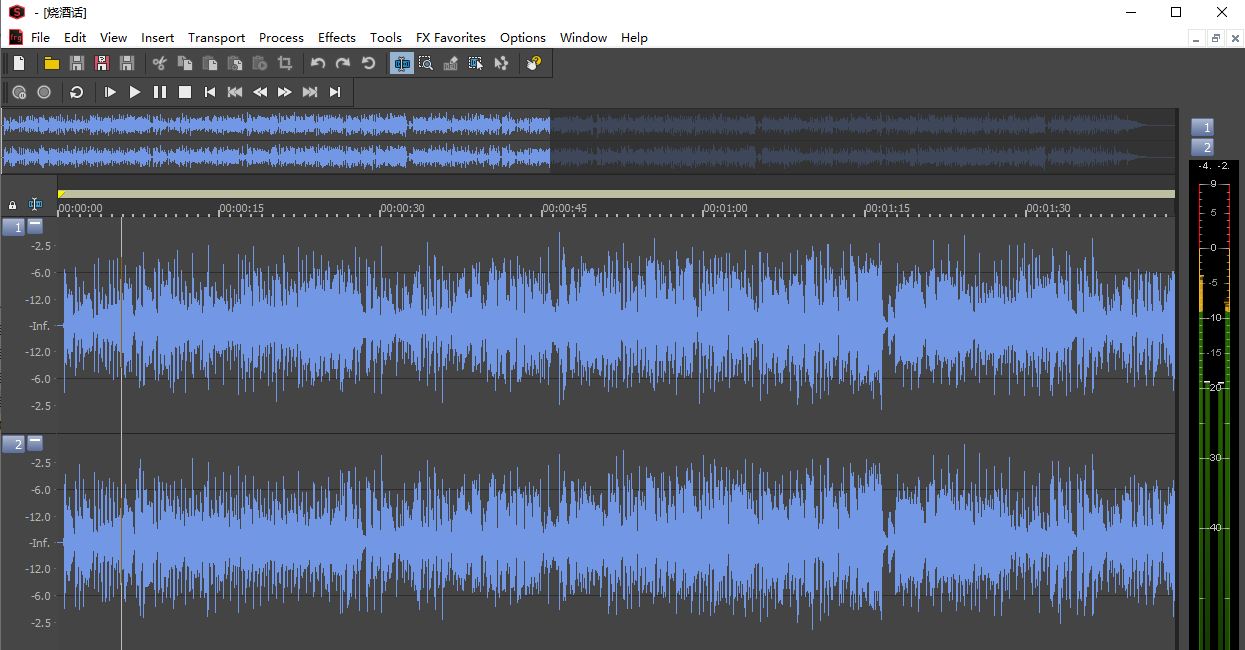Select channel 2 button in waveform
1245x650 pixels.
[13, 444]
